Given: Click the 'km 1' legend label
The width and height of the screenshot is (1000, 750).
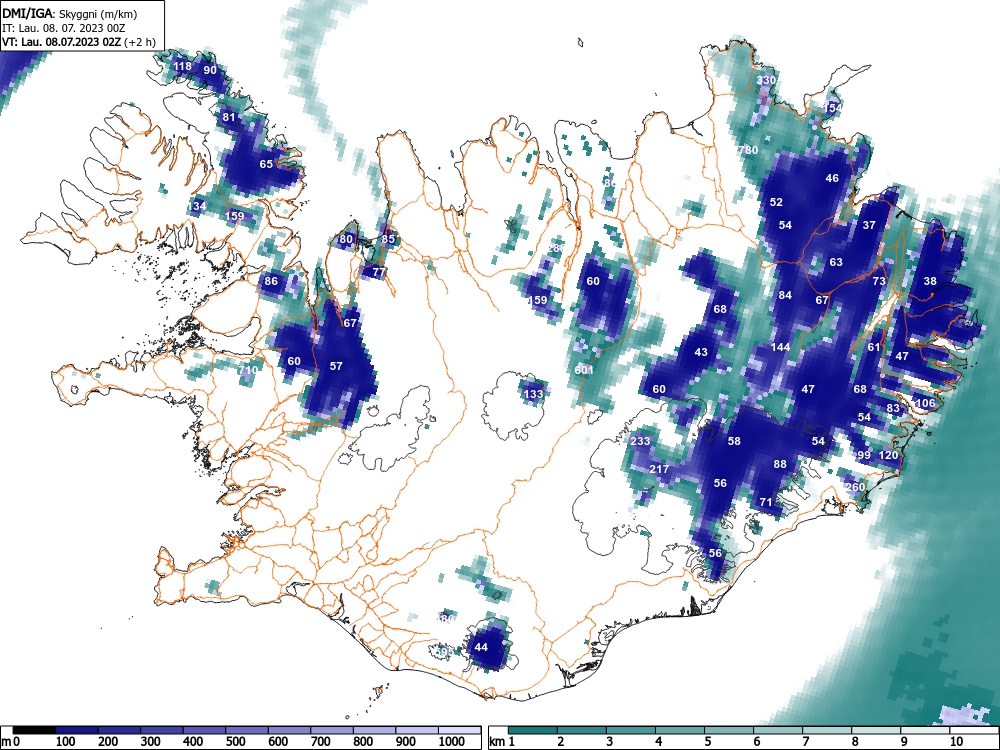Looking at the screenshot, I should (503, 742).
